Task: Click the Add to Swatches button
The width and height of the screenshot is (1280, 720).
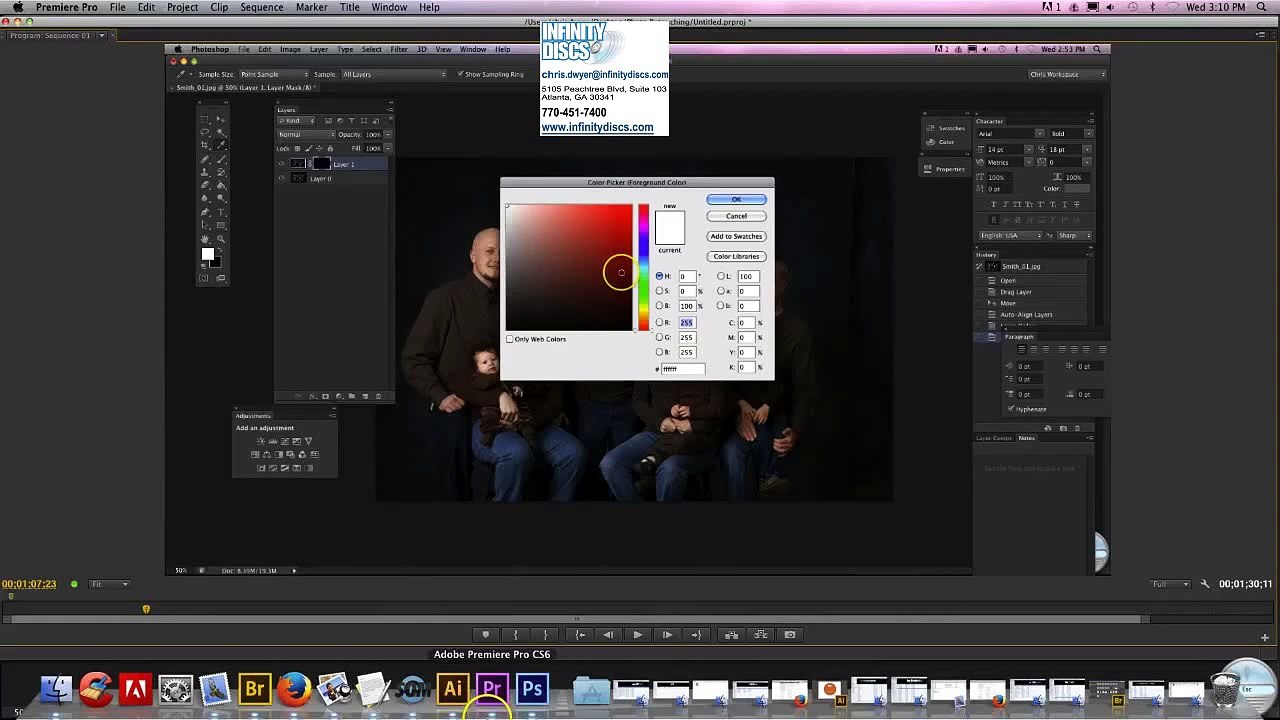Action: click(x=736, y=237)
